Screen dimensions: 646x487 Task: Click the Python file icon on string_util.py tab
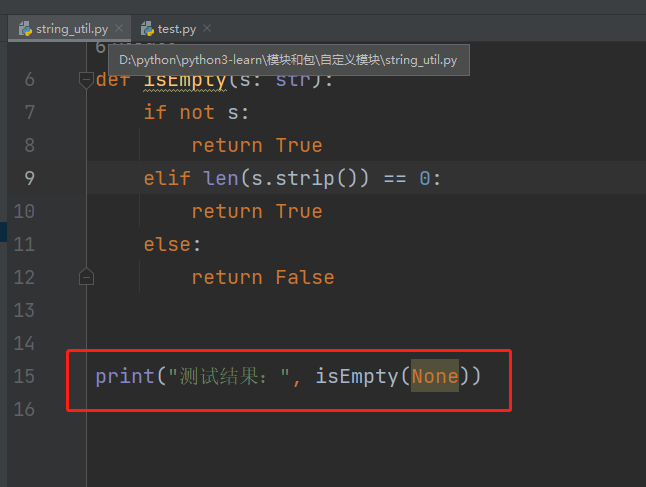pos(25,29)
